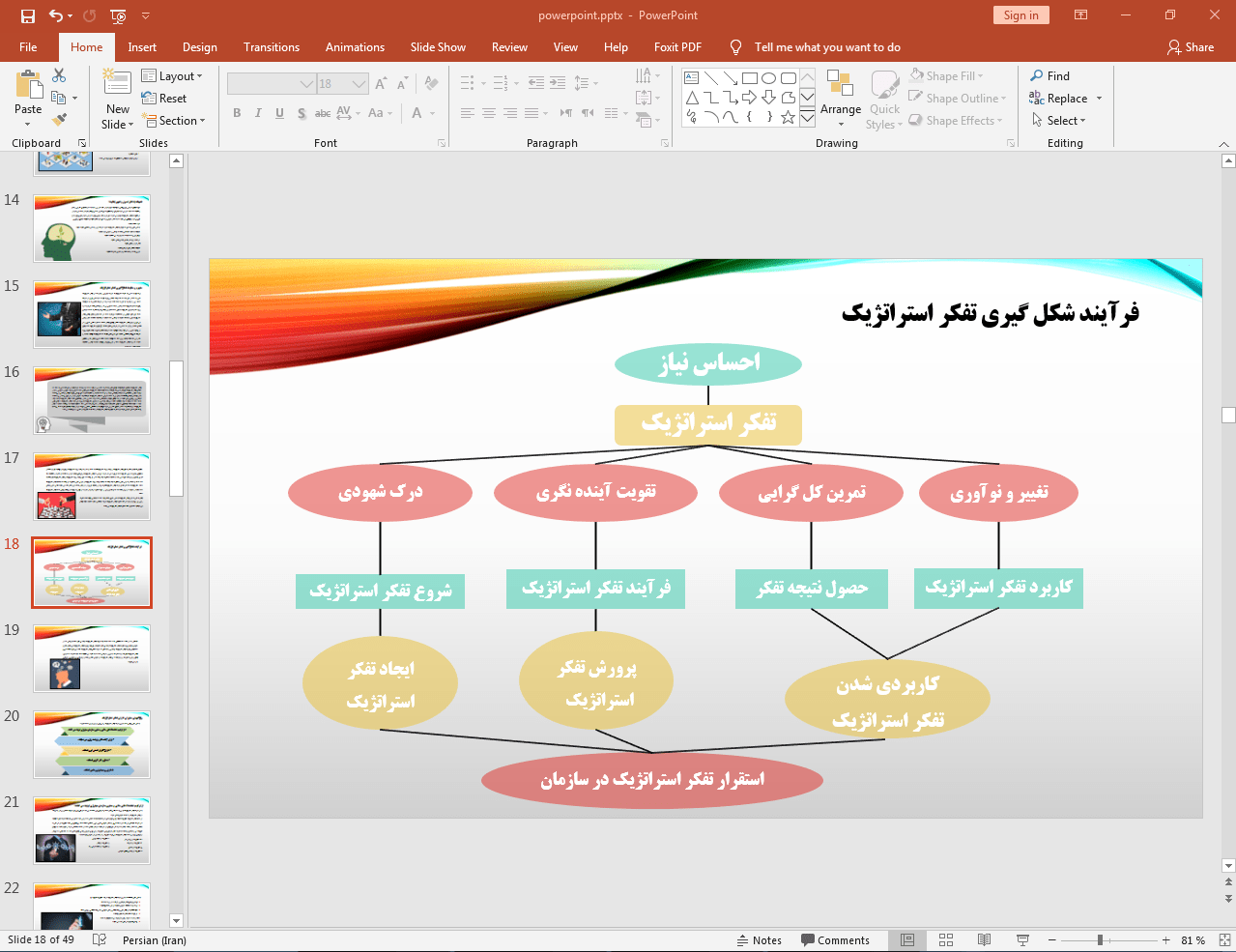Open the Animations tab
Viewport: 1236px width, 952px height.
point(355,47)
